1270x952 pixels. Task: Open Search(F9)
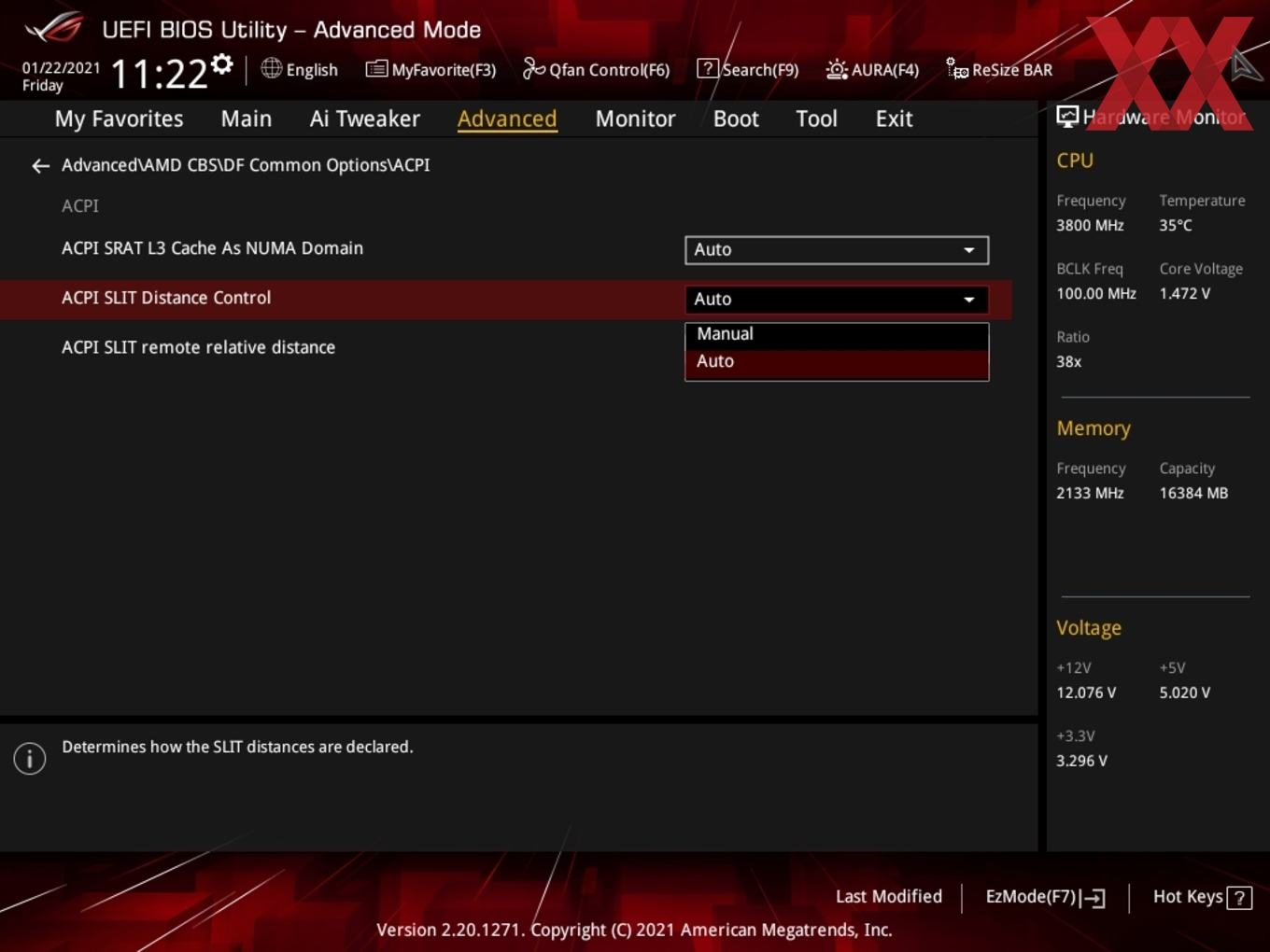click(748, 69)
